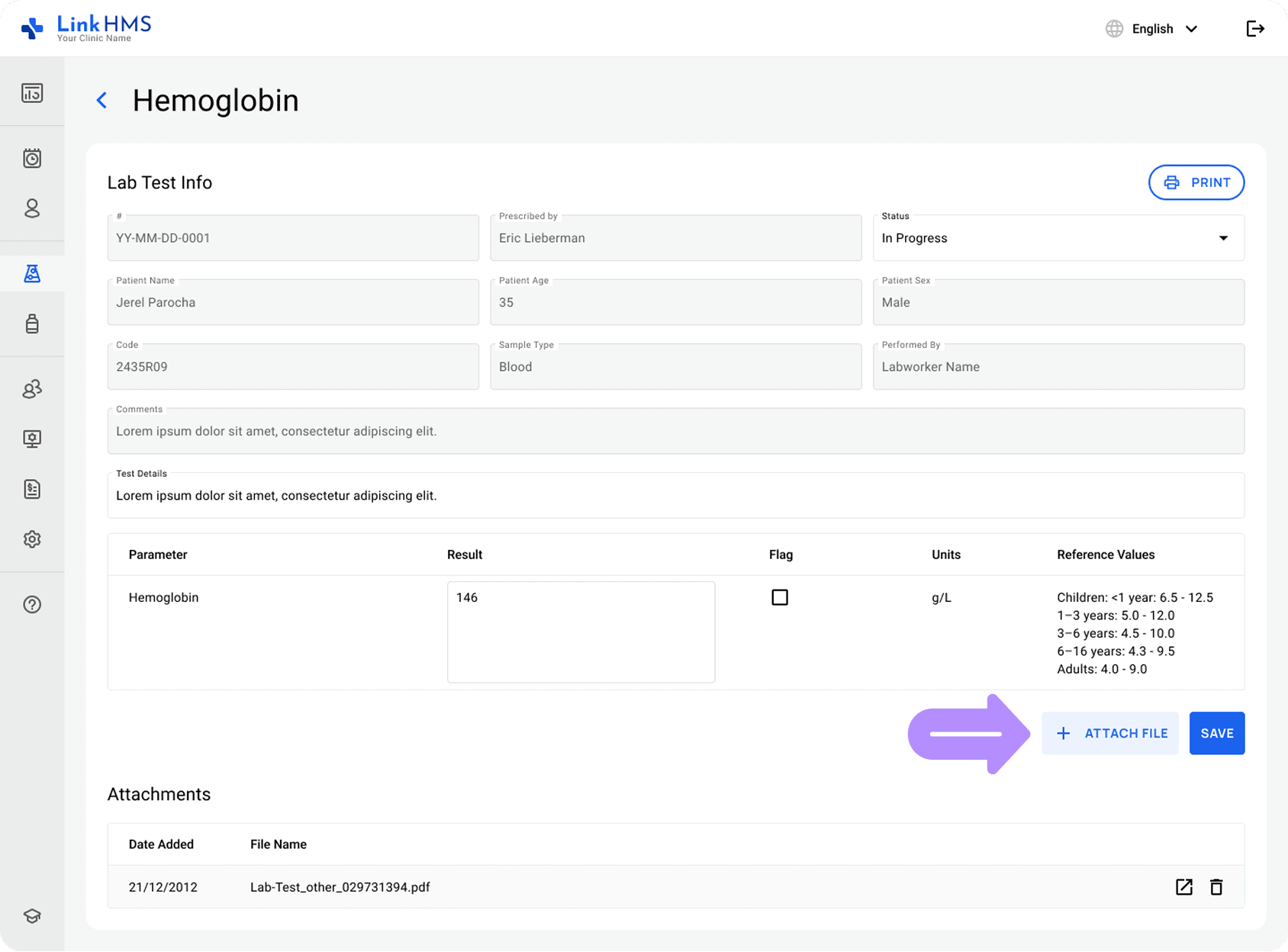Select the lab tests flask icon
Image resolution: width=1288 pixels, height=952 pixels.
[x=32, y=274]
